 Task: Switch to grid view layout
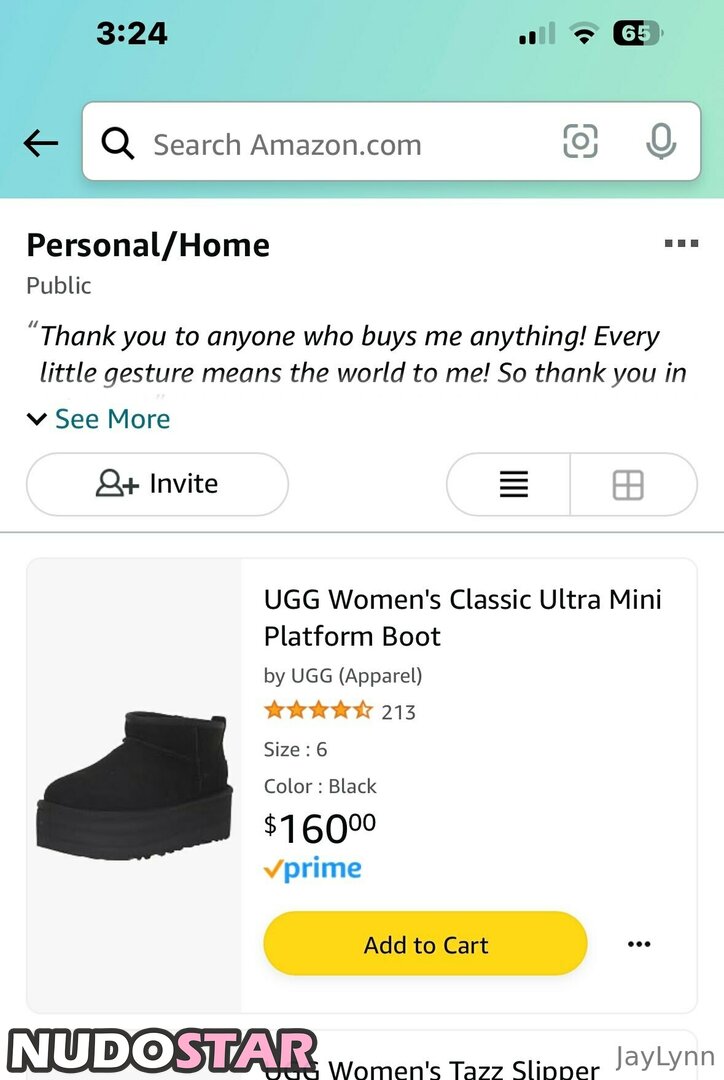coord(628,485)
